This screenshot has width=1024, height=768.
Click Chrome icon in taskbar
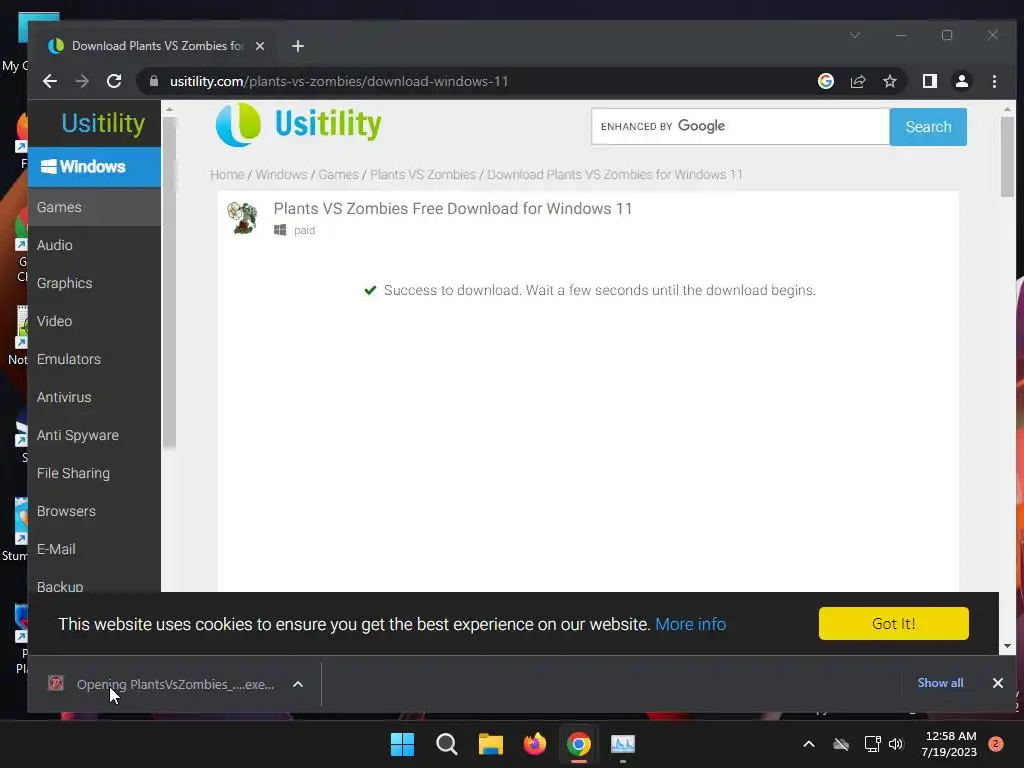579,744
